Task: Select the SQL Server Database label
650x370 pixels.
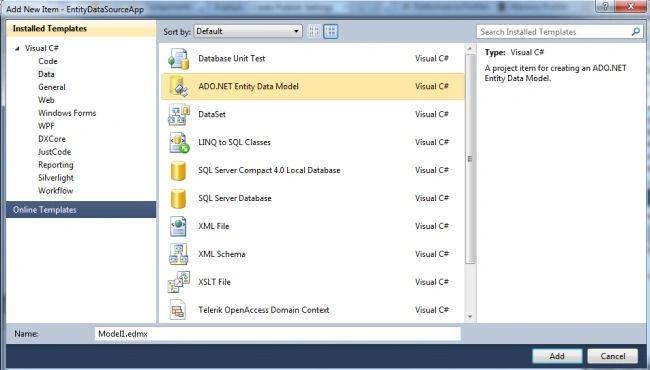Action: pyautogui.click(x=235, y=198)
